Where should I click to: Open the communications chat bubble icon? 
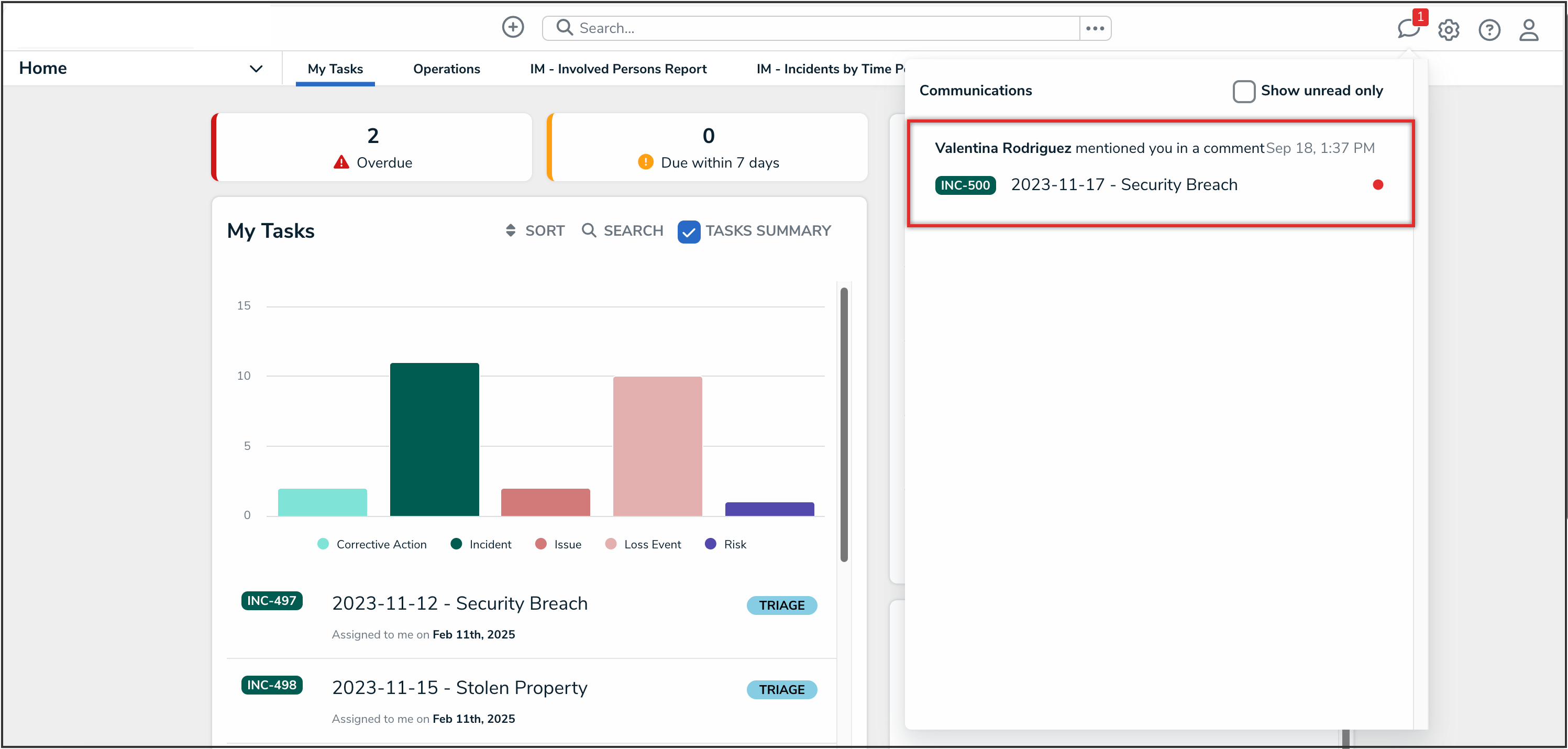pos(1407,29)
